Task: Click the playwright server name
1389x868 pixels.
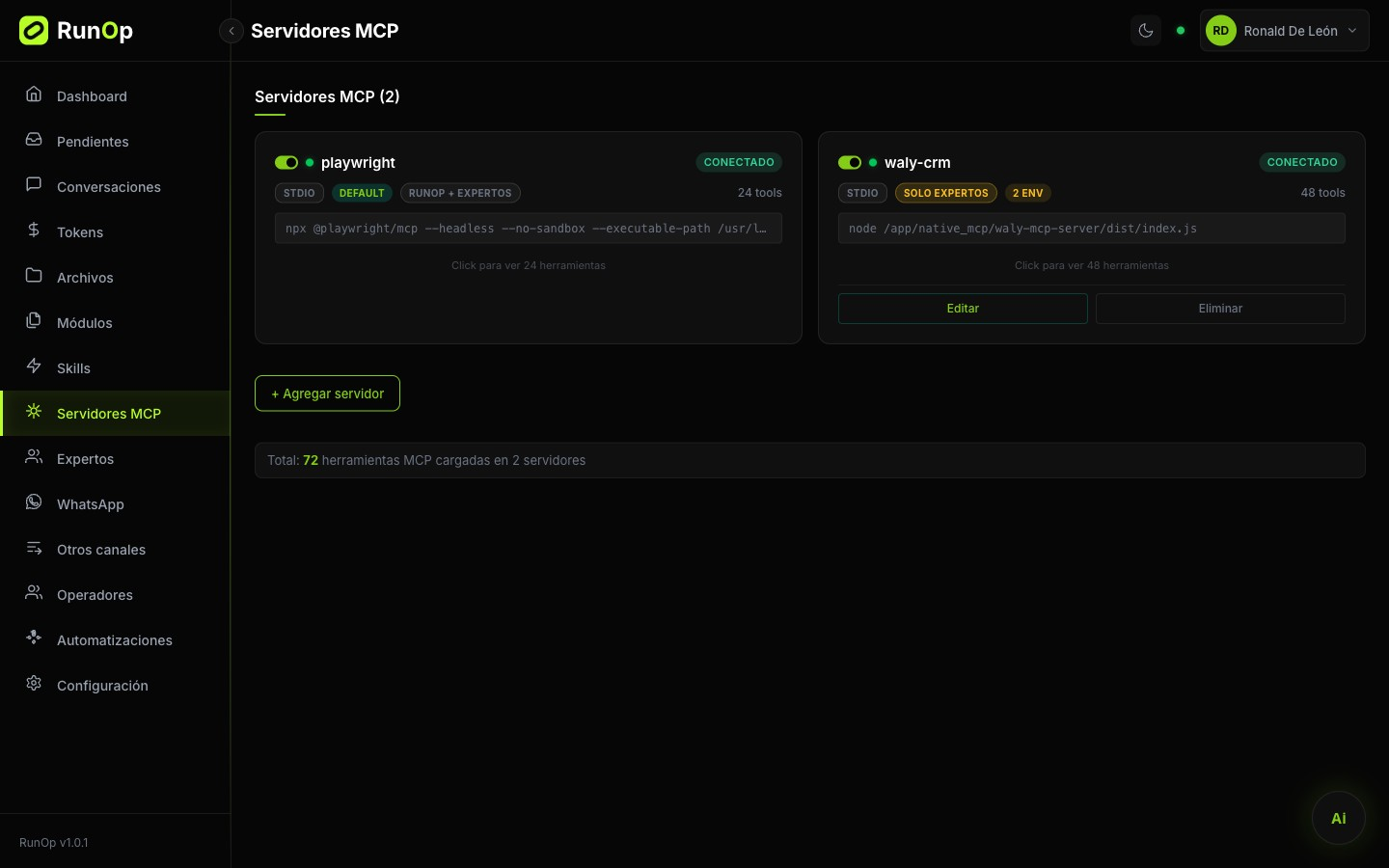Action: (x=358, y=163)
